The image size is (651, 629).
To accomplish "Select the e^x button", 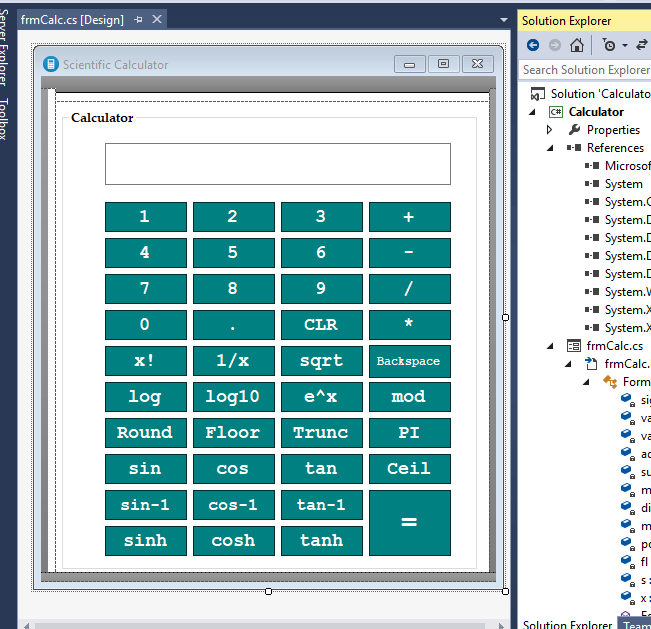I will [322, 397].
